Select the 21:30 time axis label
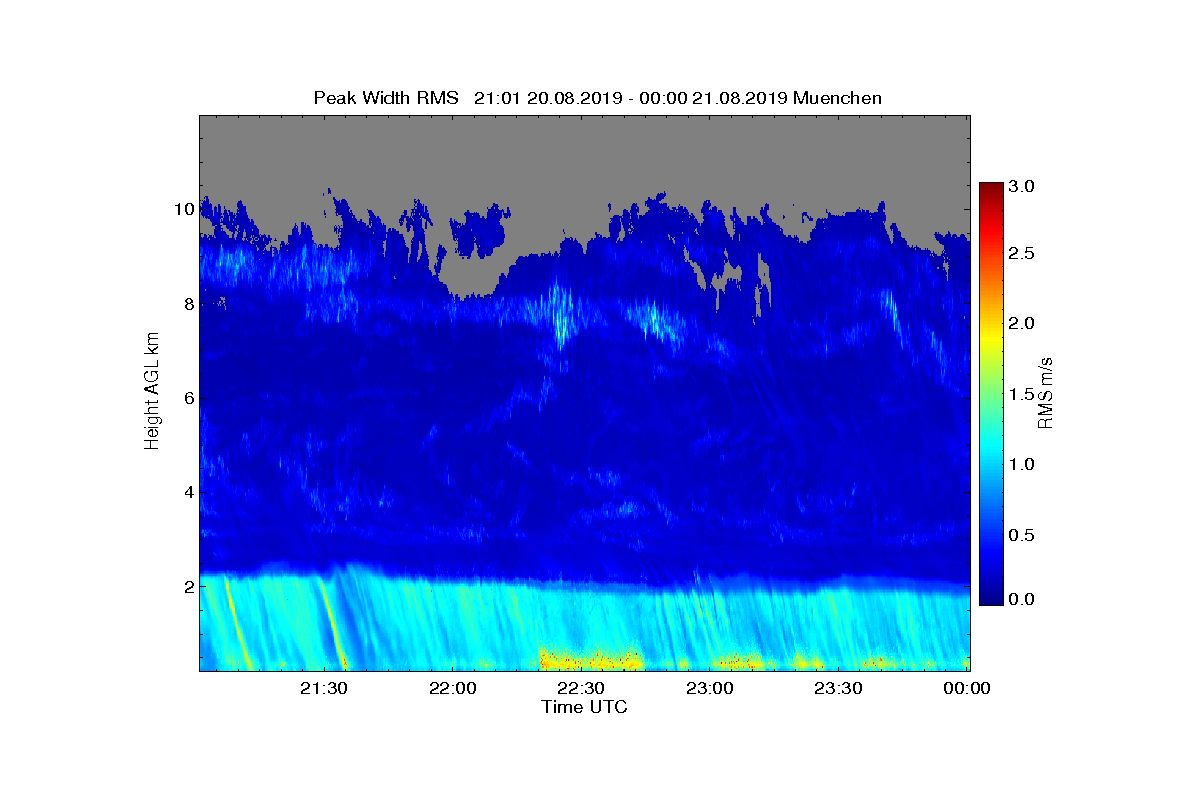Viewport: 1200px width, 800px height. coord(322,689)
